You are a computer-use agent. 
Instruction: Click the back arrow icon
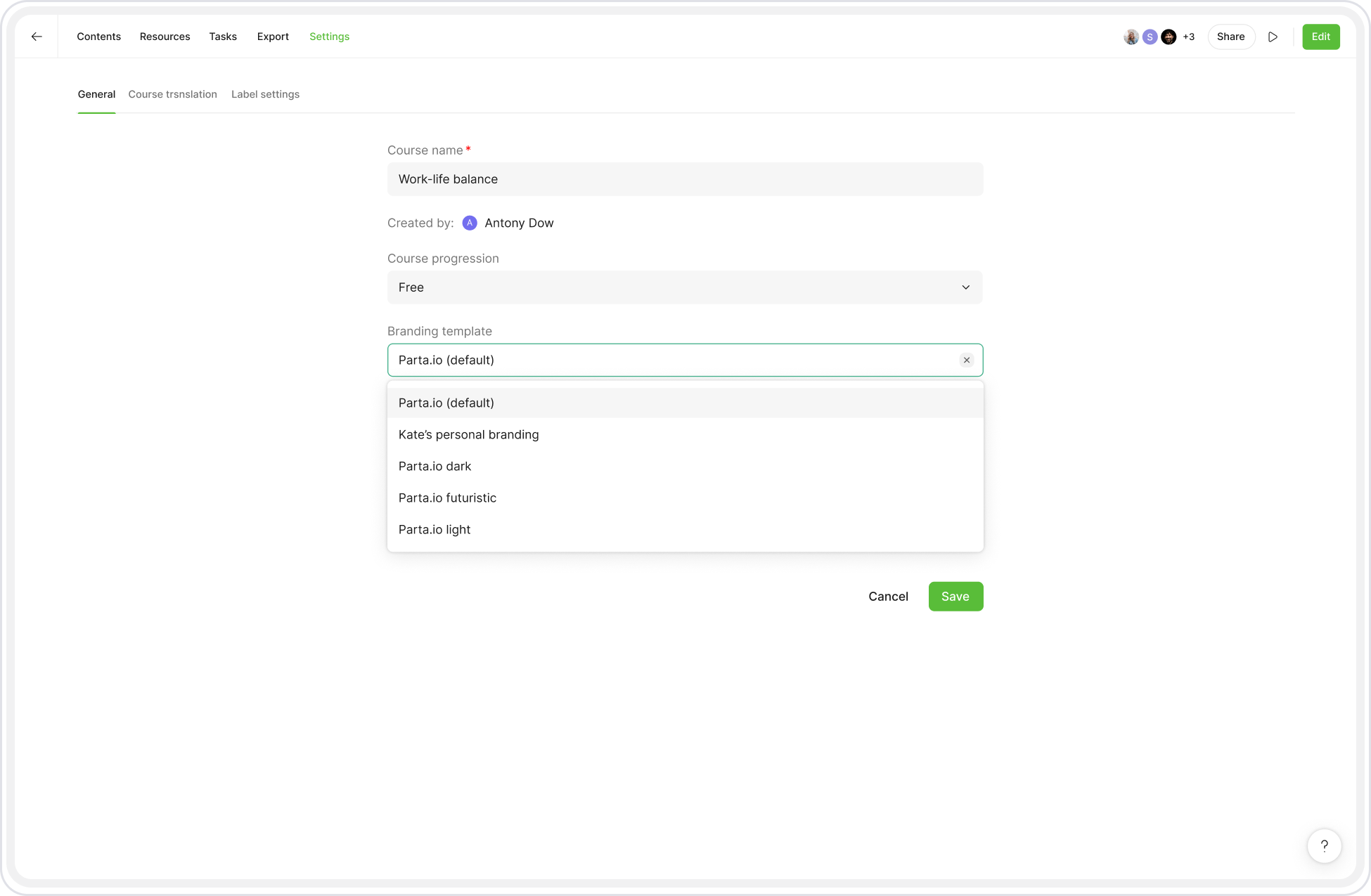[37, 37]
